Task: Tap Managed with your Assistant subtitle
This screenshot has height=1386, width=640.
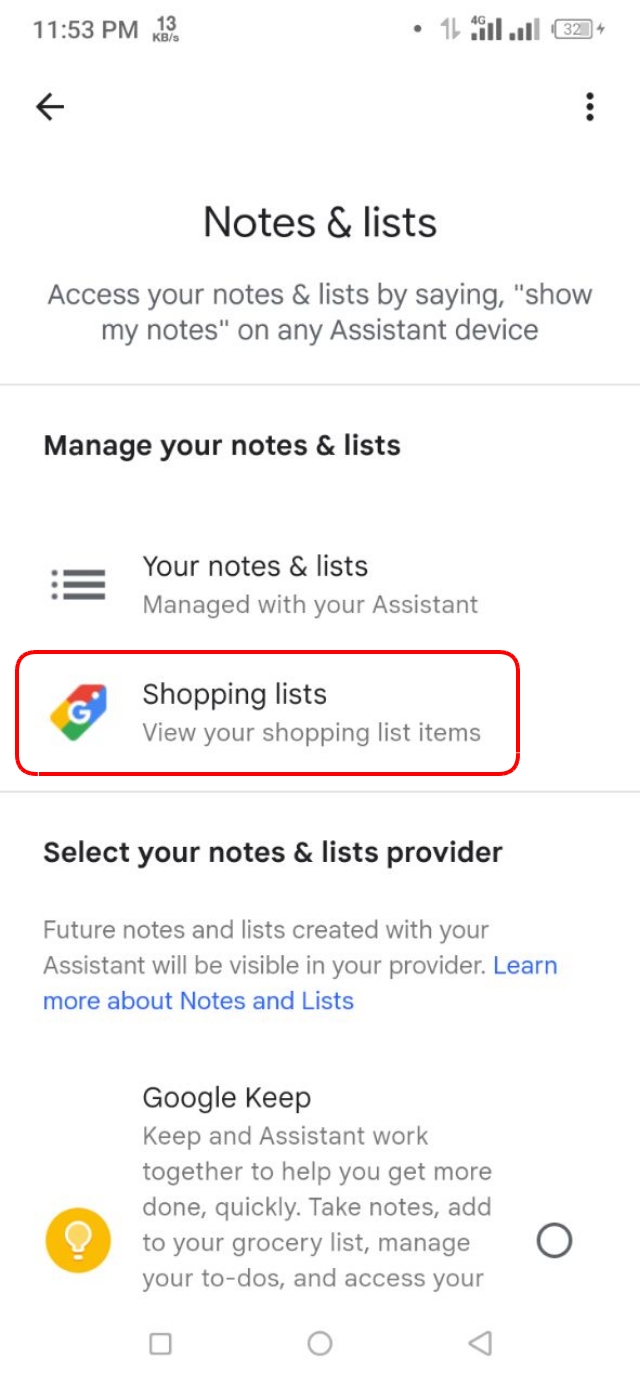Action: click(x=312, y=605)
